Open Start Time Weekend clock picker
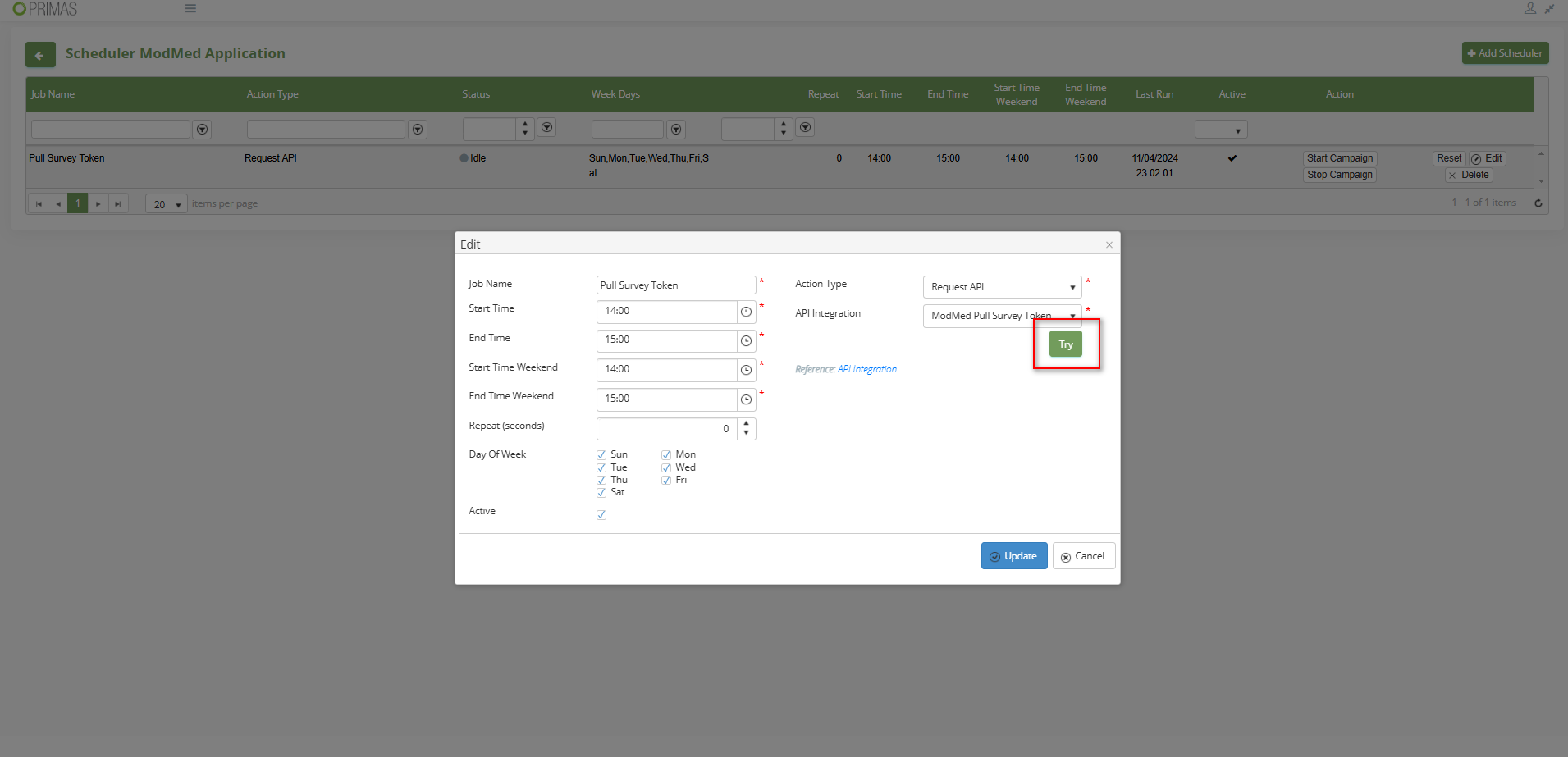Image resolution: width=1568 pixels, height=757 pixels. coord(746,370)
